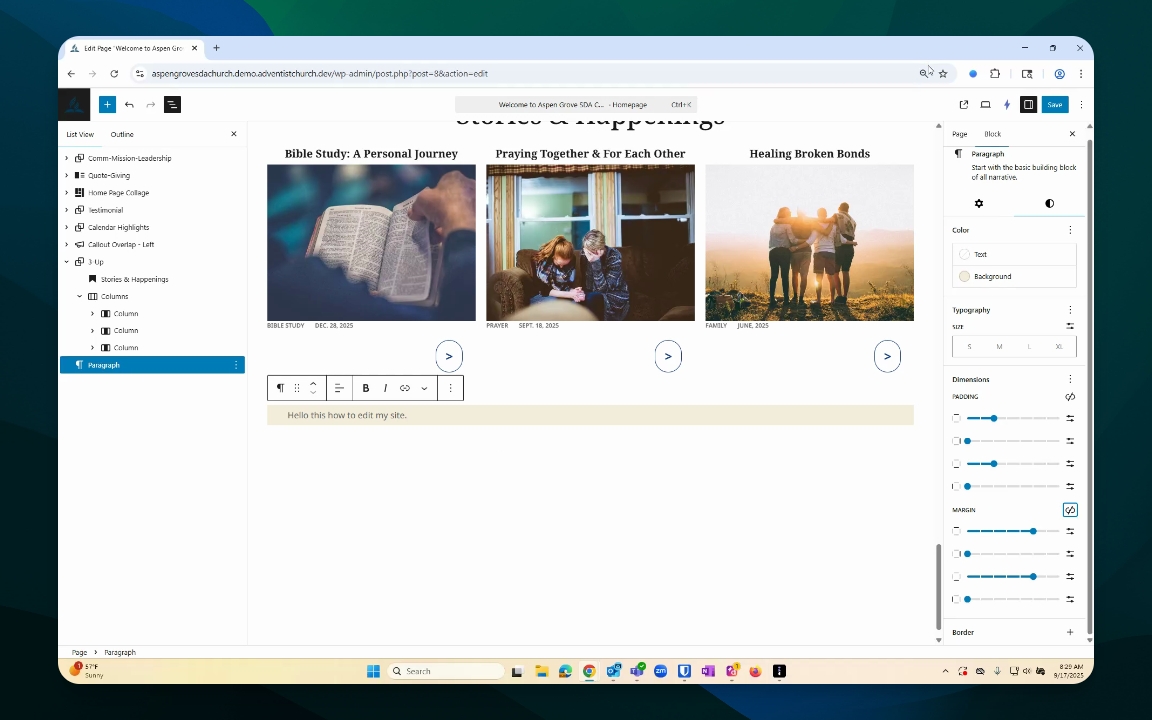Click the Save button
This screenshot has width=1152, height=720.
point(1054,104)
